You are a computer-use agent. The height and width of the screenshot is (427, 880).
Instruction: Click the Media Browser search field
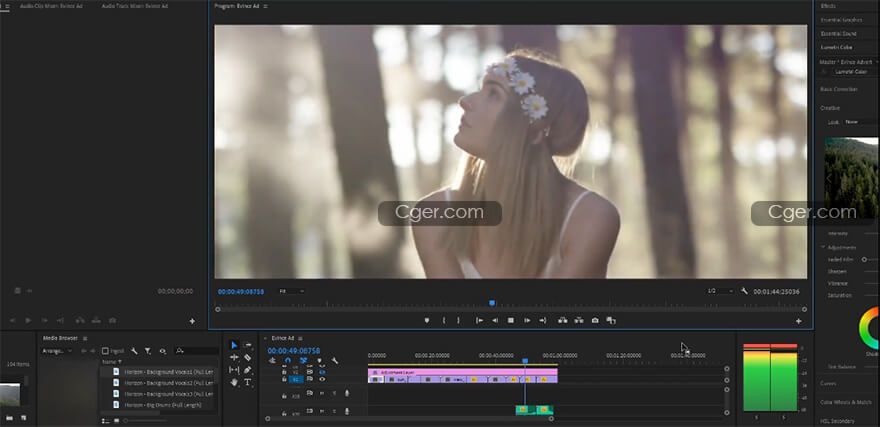click(196, 351)
